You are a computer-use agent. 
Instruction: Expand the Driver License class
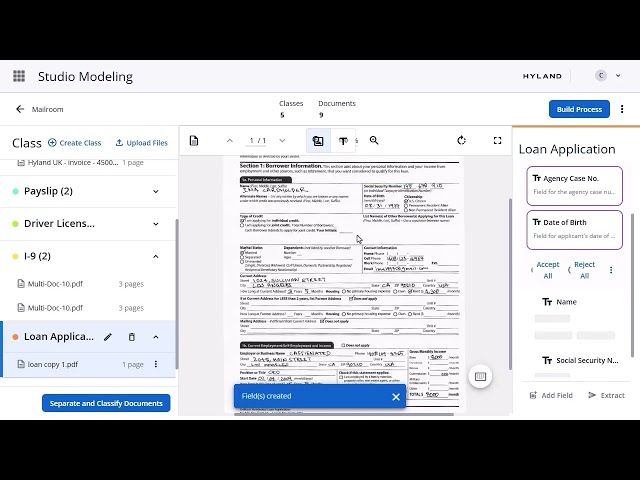click(x=156, y=224)
